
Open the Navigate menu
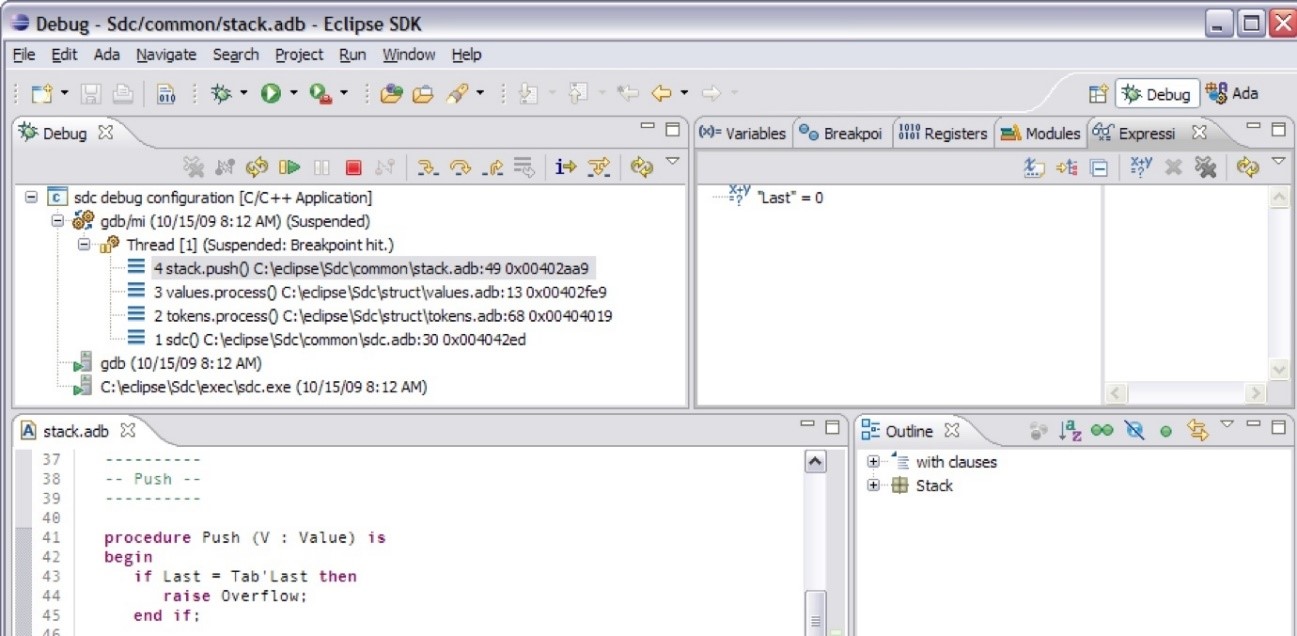click(166, 55)
